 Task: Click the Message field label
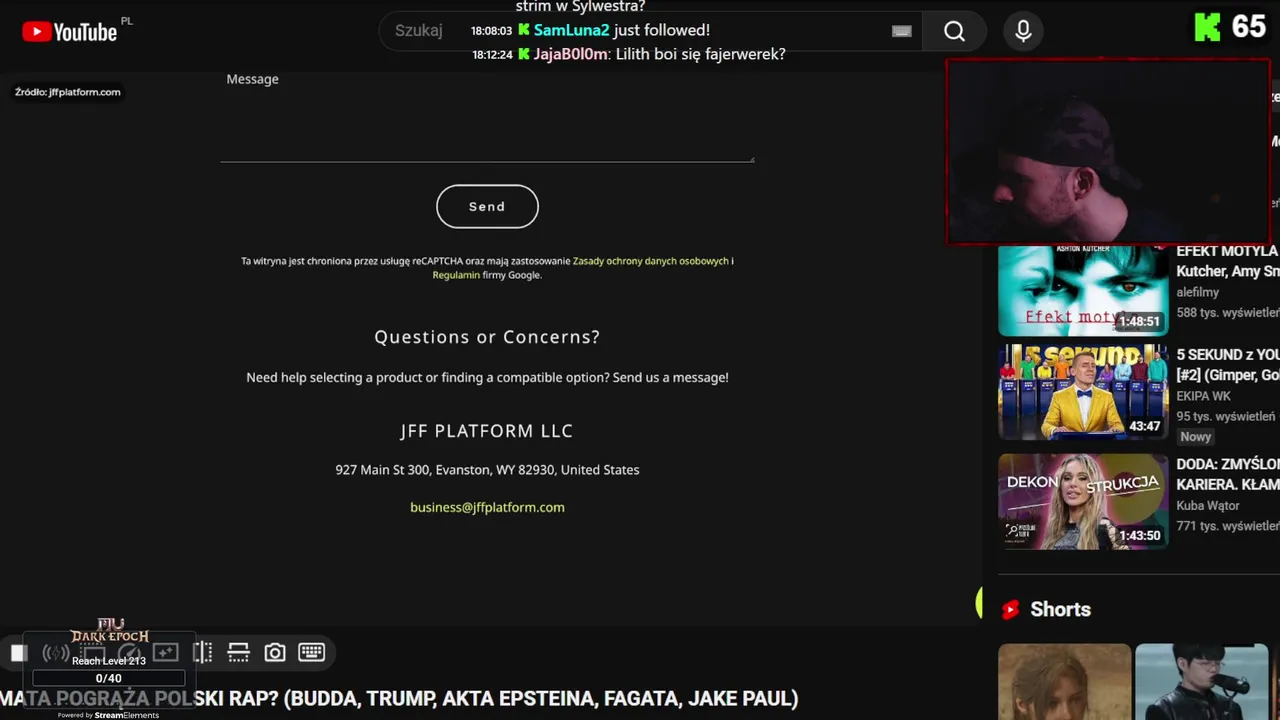(252, 79)
